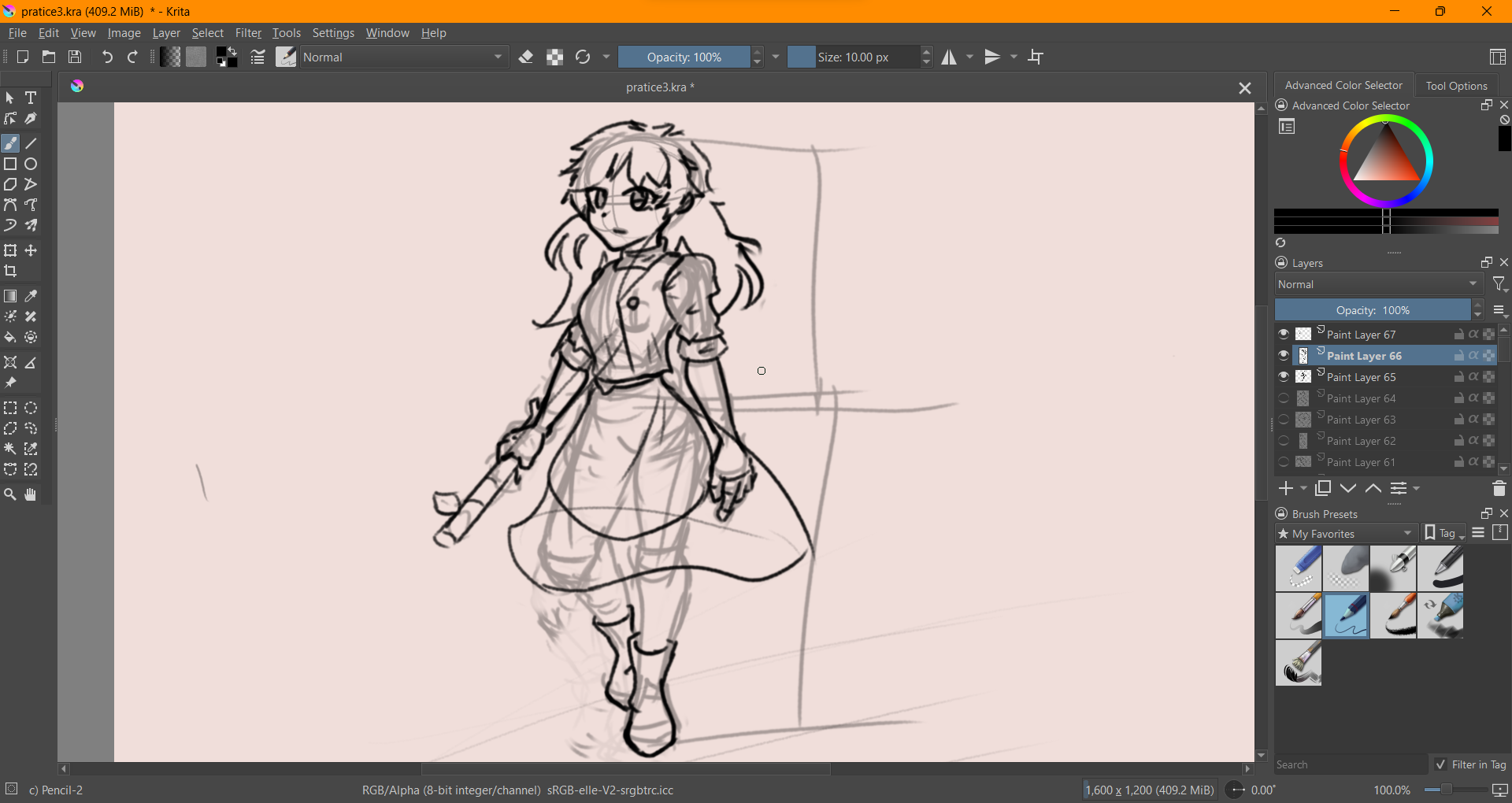The width and height of the screenshot is (1512, 803).
Task: Show Paint Layer 64
Action: [1284, 398]
